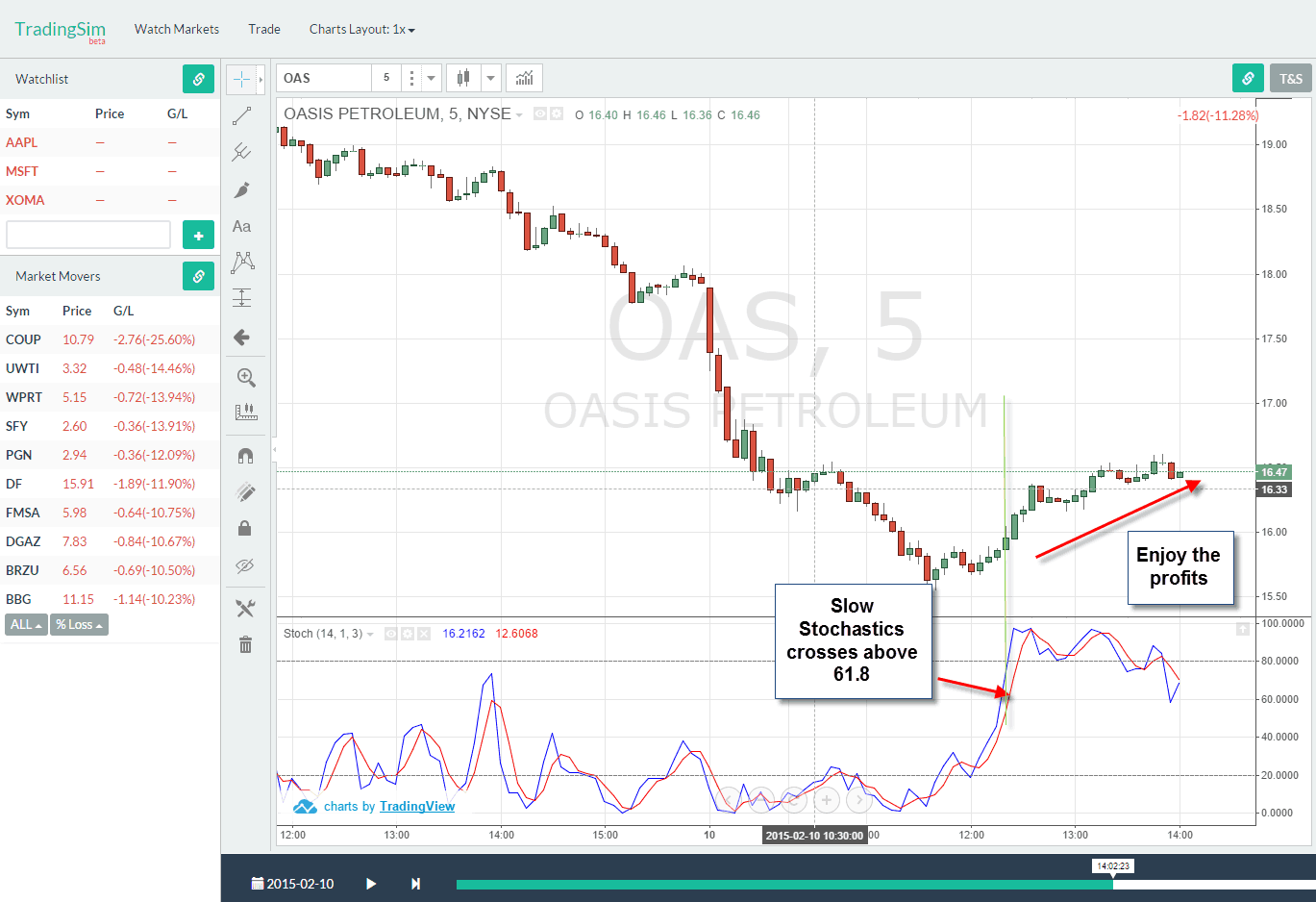Screen dimensions: 1316x902
Task: Expand the % Loss sort dropdown
Action: pyautogui.click(x=78, y=624)
